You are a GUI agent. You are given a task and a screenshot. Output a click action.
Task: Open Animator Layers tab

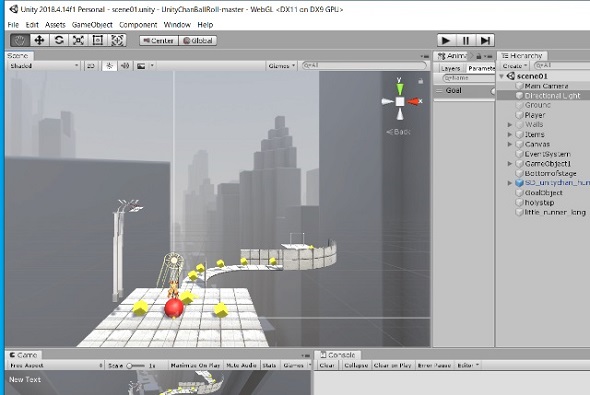pyautogui.click(x=450, y=68)
